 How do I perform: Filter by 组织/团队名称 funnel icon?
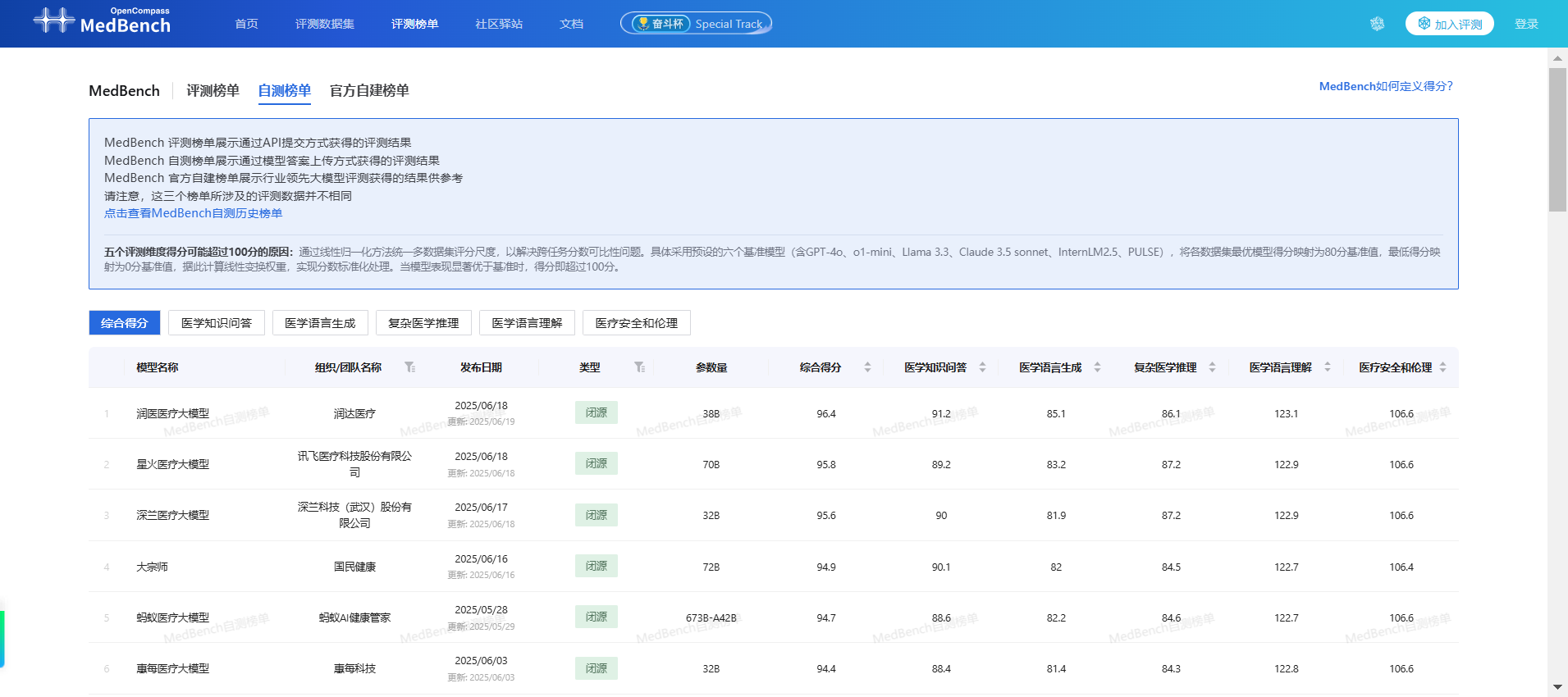409,367
